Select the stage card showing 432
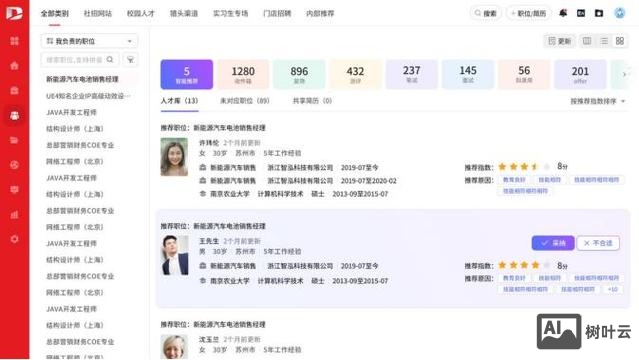Viewport: 639px width, 360px height. coord(355,74)
